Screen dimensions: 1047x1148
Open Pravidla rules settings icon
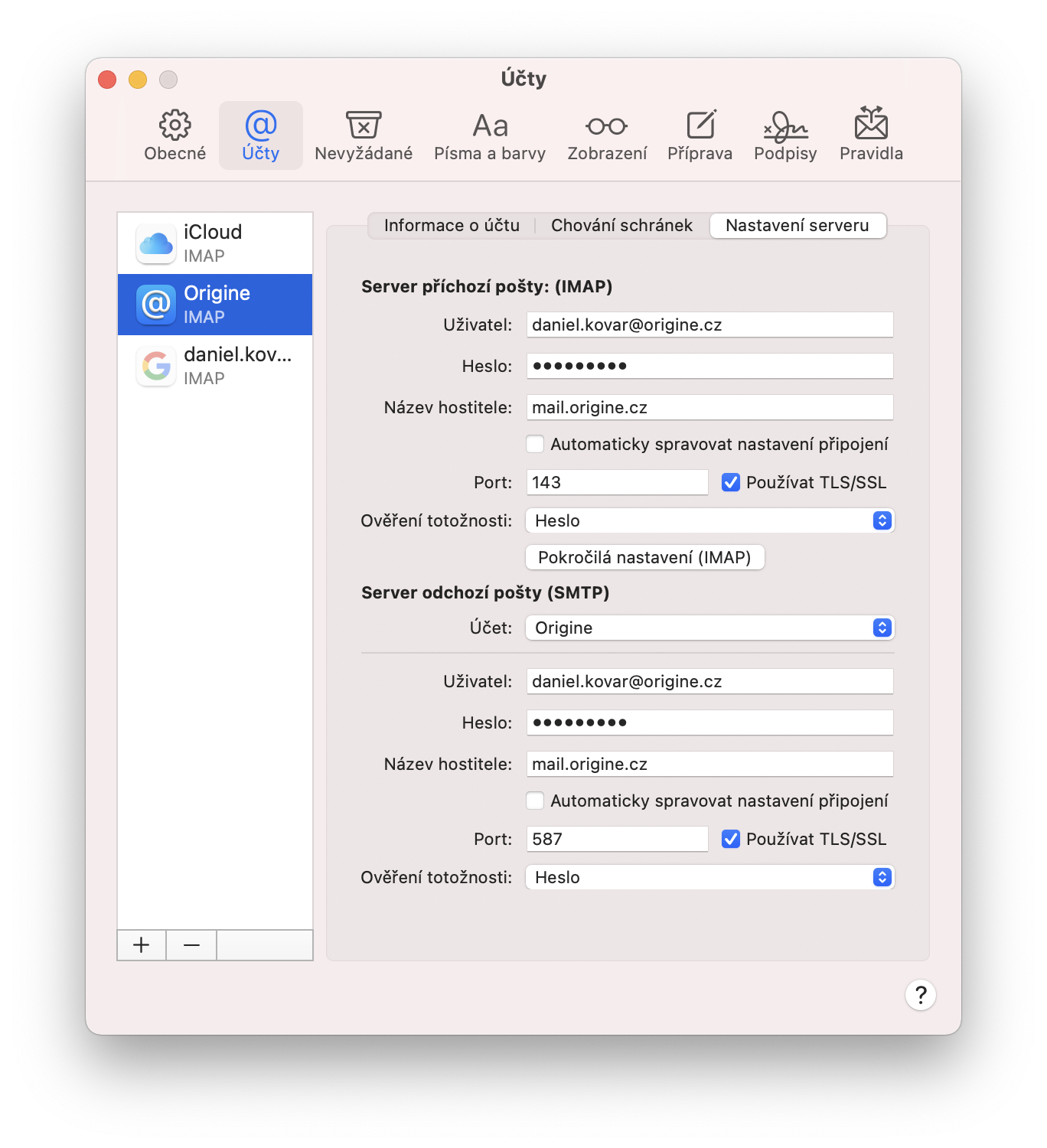(x=870, y=135)
